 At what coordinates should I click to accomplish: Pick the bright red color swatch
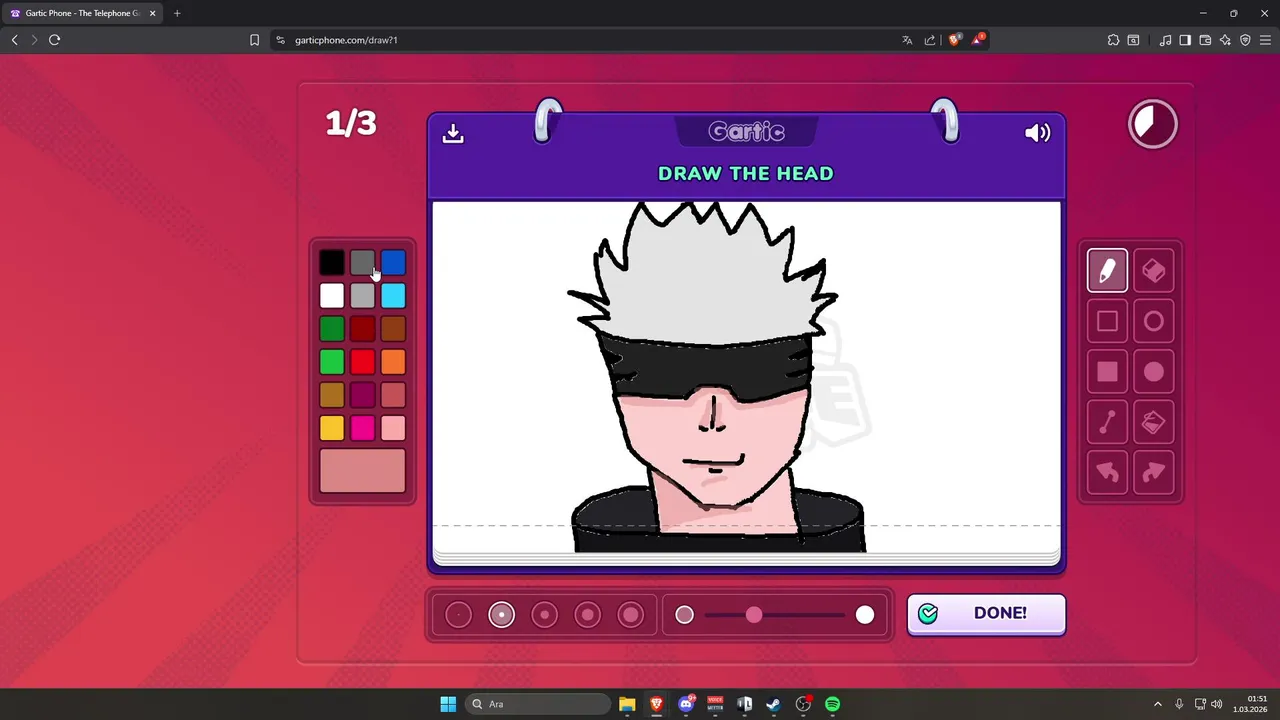(362, 362)
